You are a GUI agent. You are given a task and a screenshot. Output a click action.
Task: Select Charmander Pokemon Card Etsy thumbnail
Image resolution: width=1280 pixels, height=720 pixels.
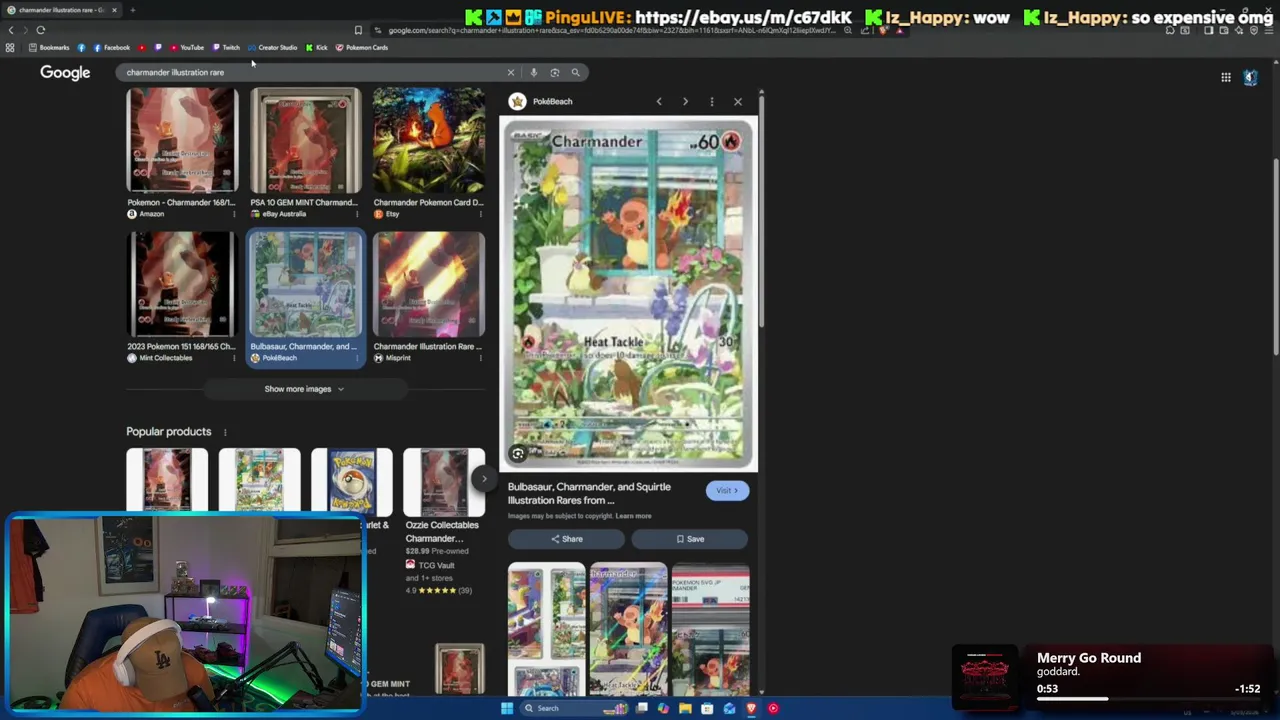click(428, 140)
